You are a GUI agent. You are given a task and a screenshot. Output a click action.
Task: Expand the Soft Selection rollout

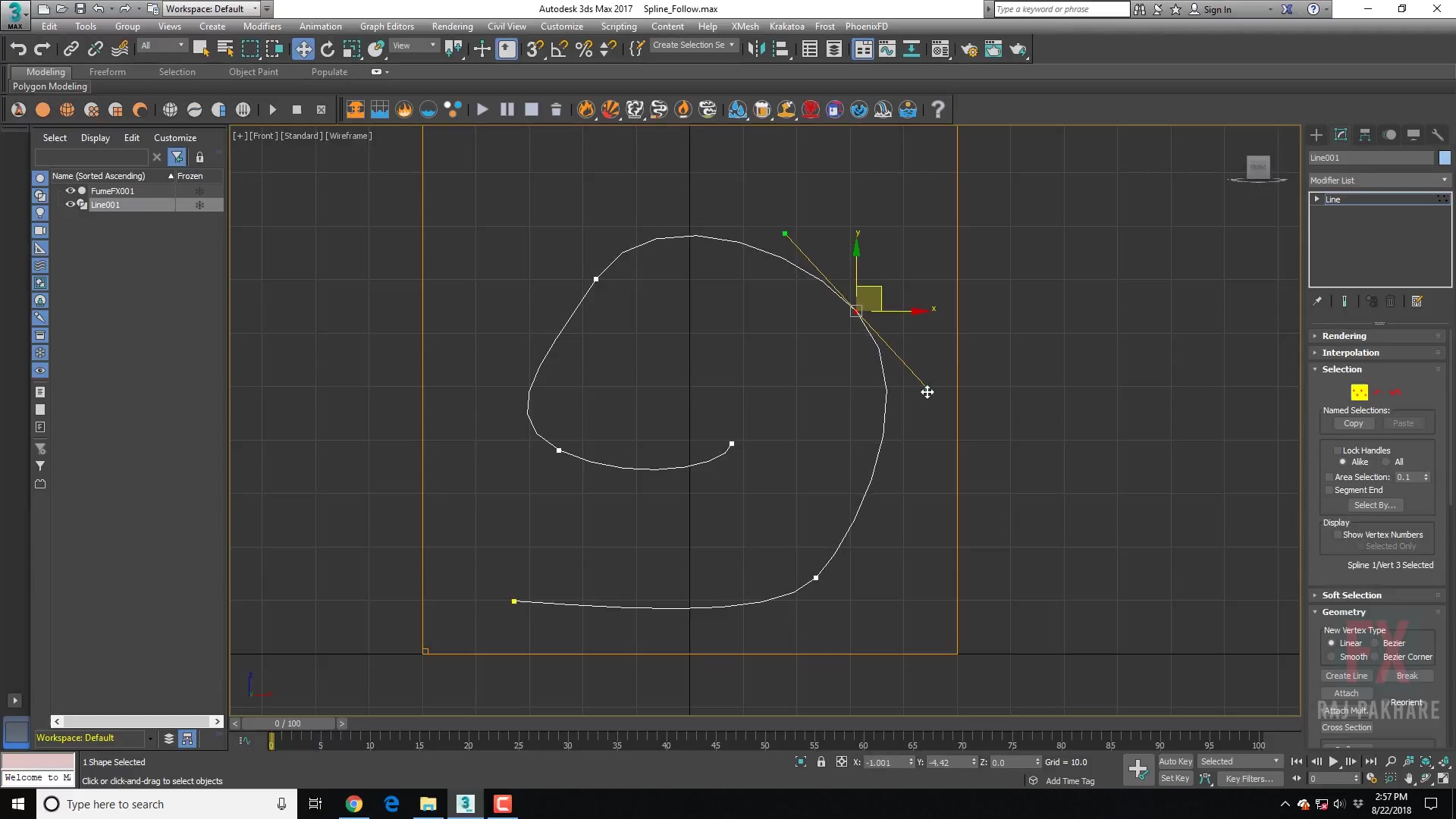1351,595
